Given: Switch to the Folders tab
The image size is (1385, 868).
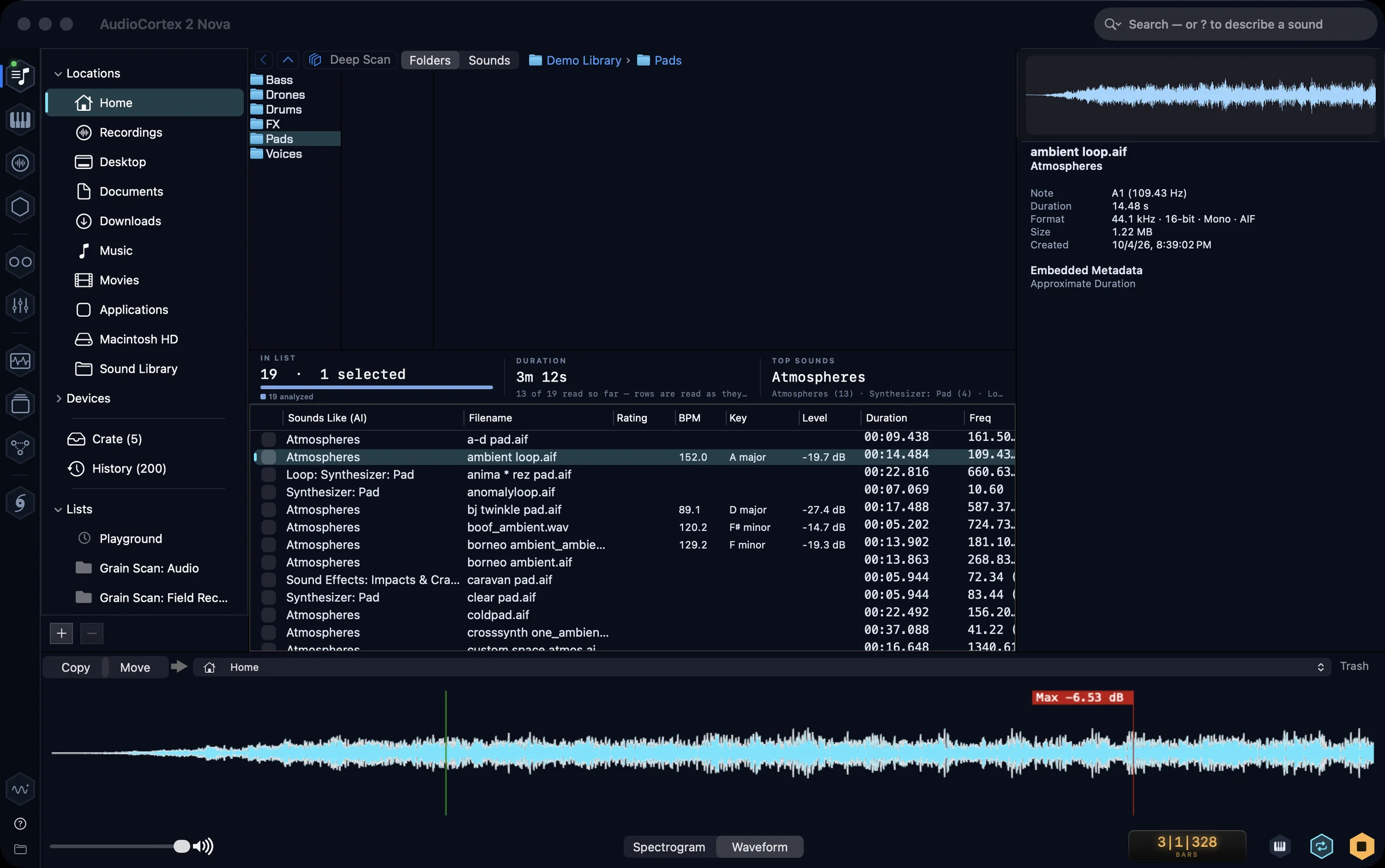Looking at the screenshot, I should pos(430,60).
